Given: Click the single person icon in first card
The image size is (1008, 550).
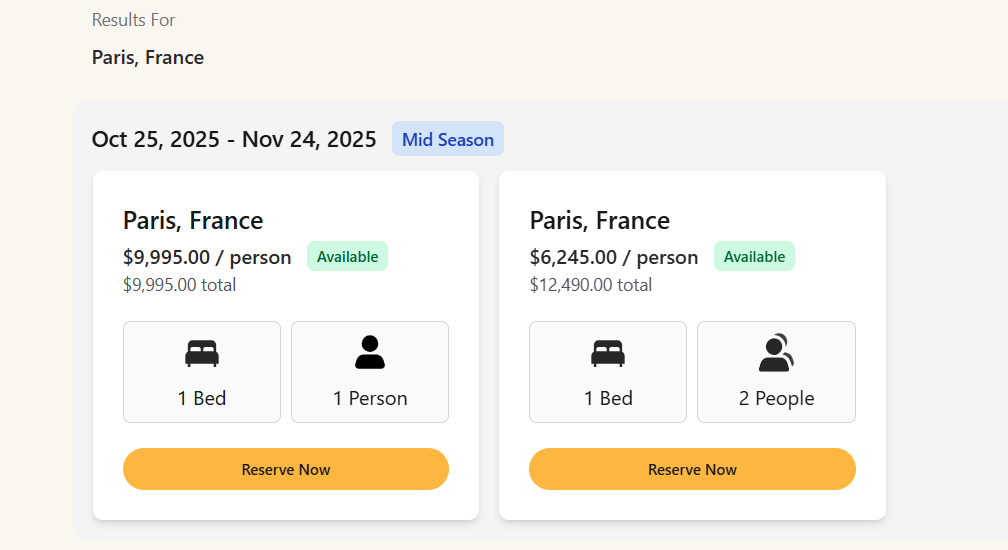Looking at the screenshot, I should click(370, 352).
